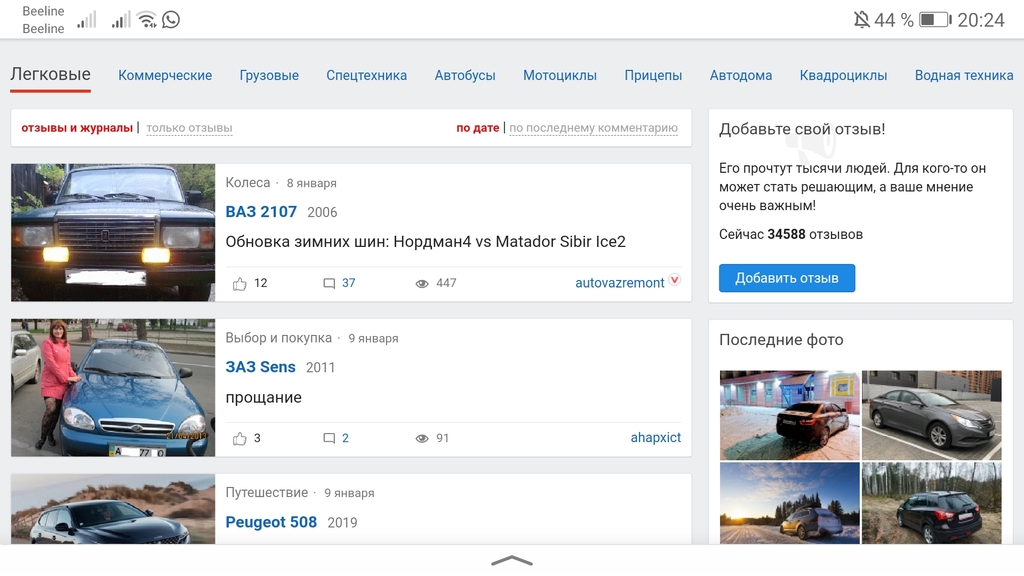Open comments icon on ЗАЗ Sens review
This screenshot has width=1024, height=576.
click(329, 438)
